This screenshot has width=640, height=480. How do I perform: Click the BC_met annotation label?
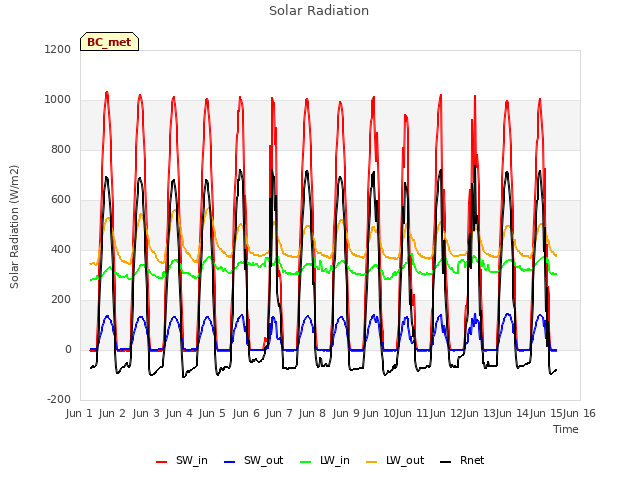coord(109,42)
